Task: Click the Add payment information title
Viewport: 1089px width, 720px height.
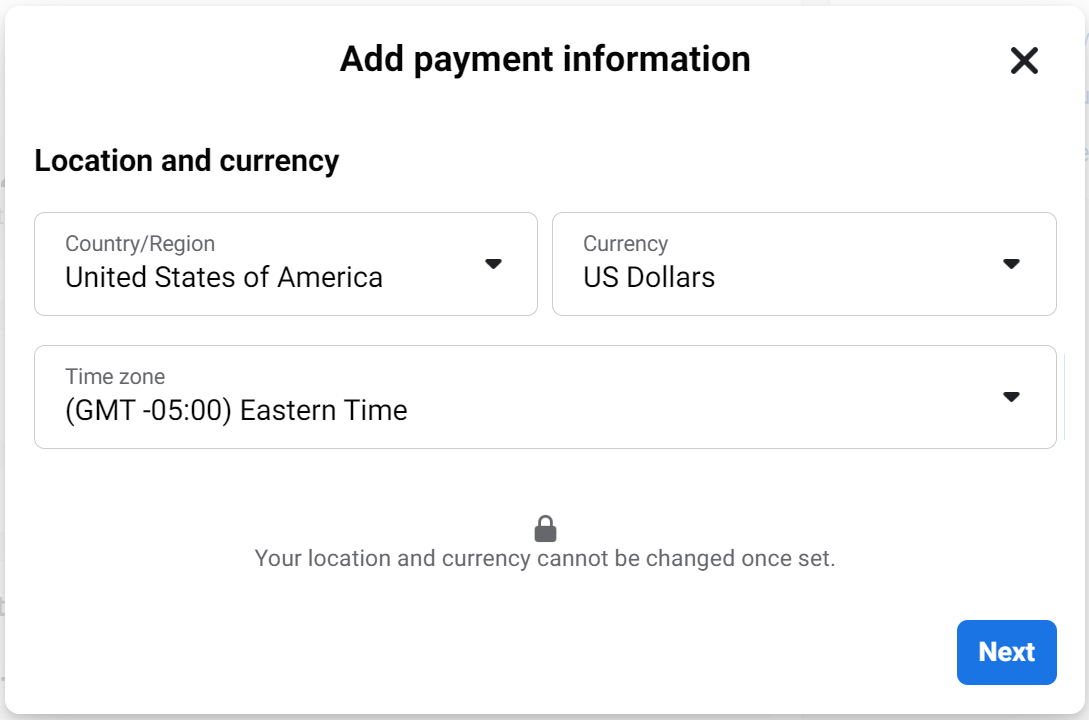Action: coord(545,59)
